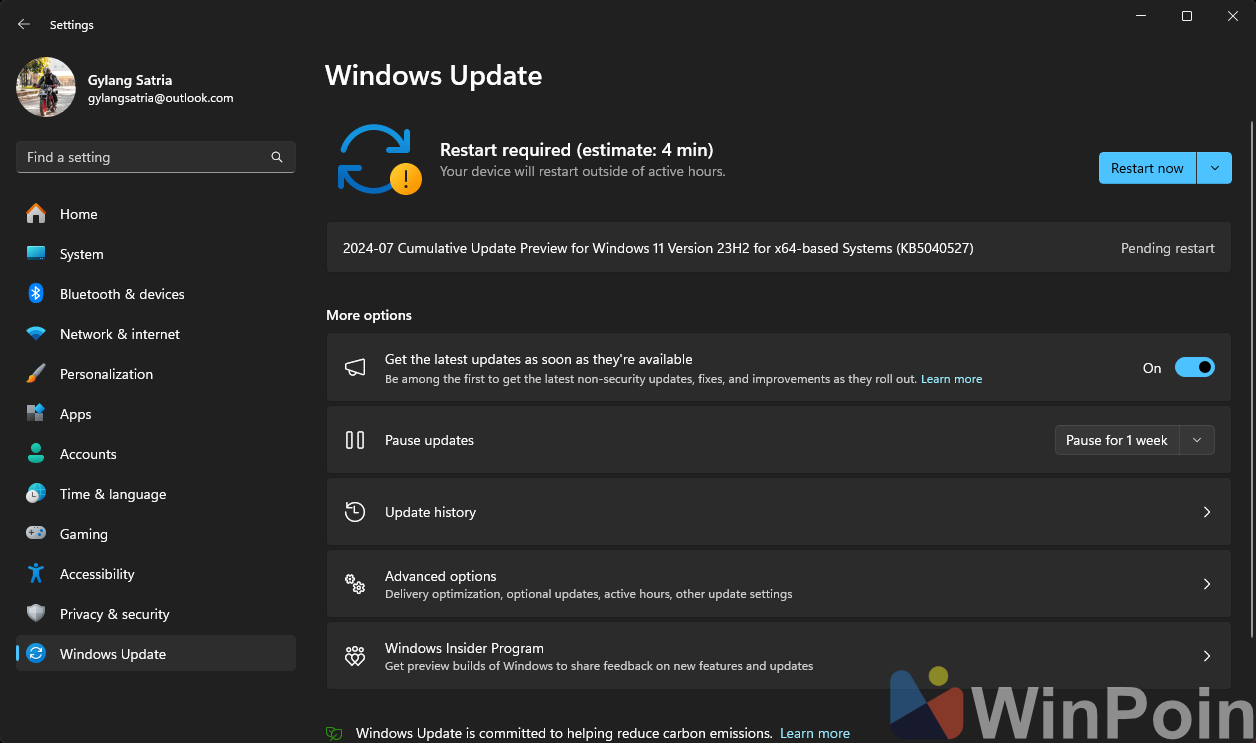Click the Gaming controller icon
Image resolution: width=1256 pixels, height=743 pixels.
click(36, 534)
